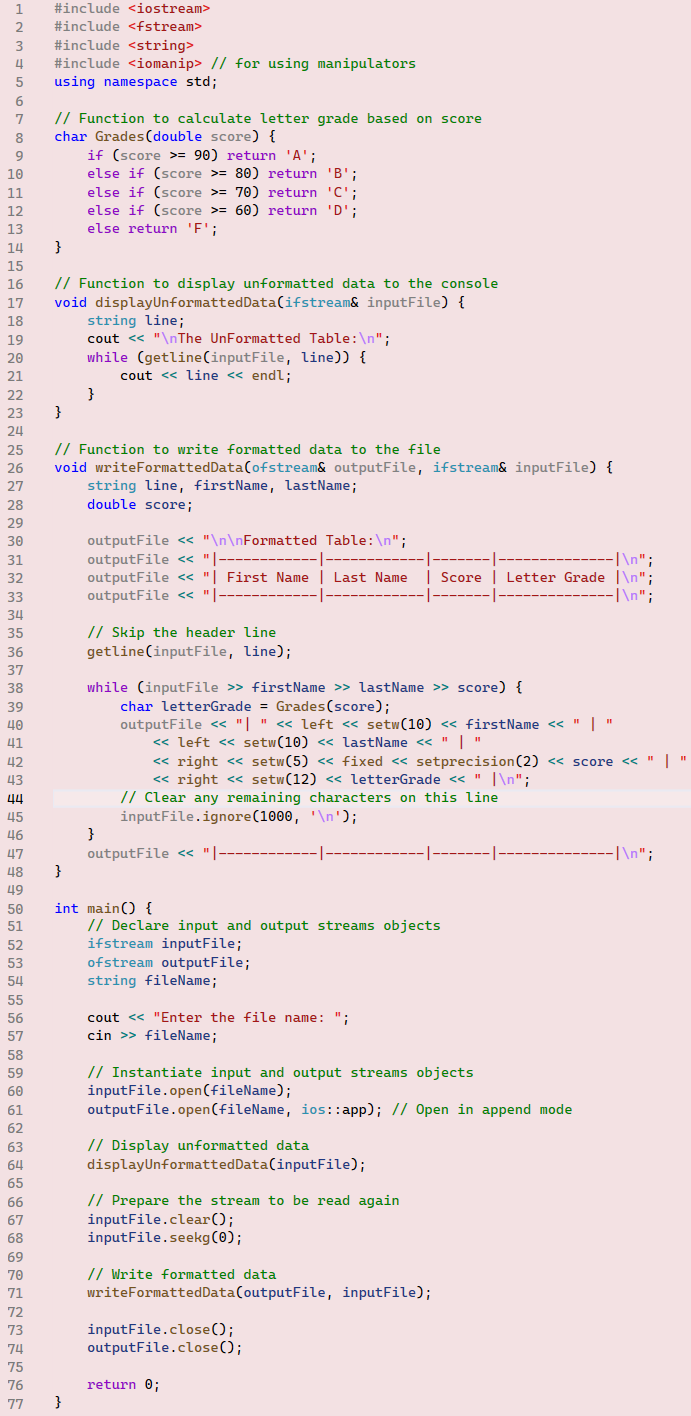Click '#include <fstream>' on line 2
Viewport: 691px width, 1416px height.
(128, 27)
